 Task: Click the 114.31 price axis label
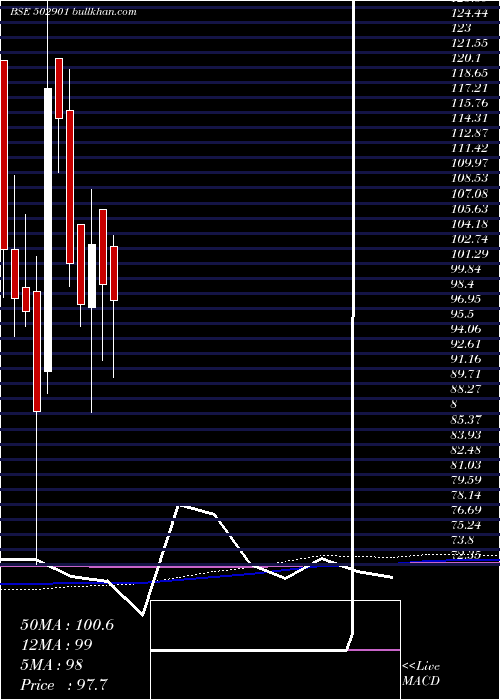tap(469, 118)
